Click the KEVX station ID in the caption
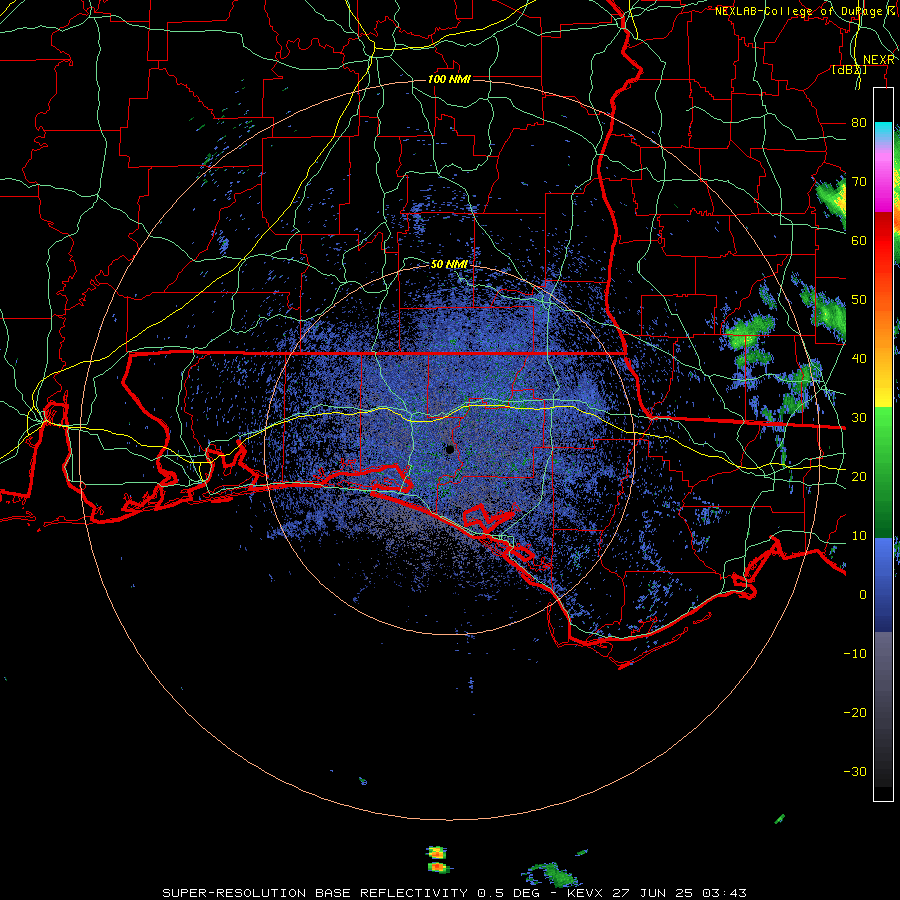The height and width of the screenshot is (900, 900). [586, 893]
